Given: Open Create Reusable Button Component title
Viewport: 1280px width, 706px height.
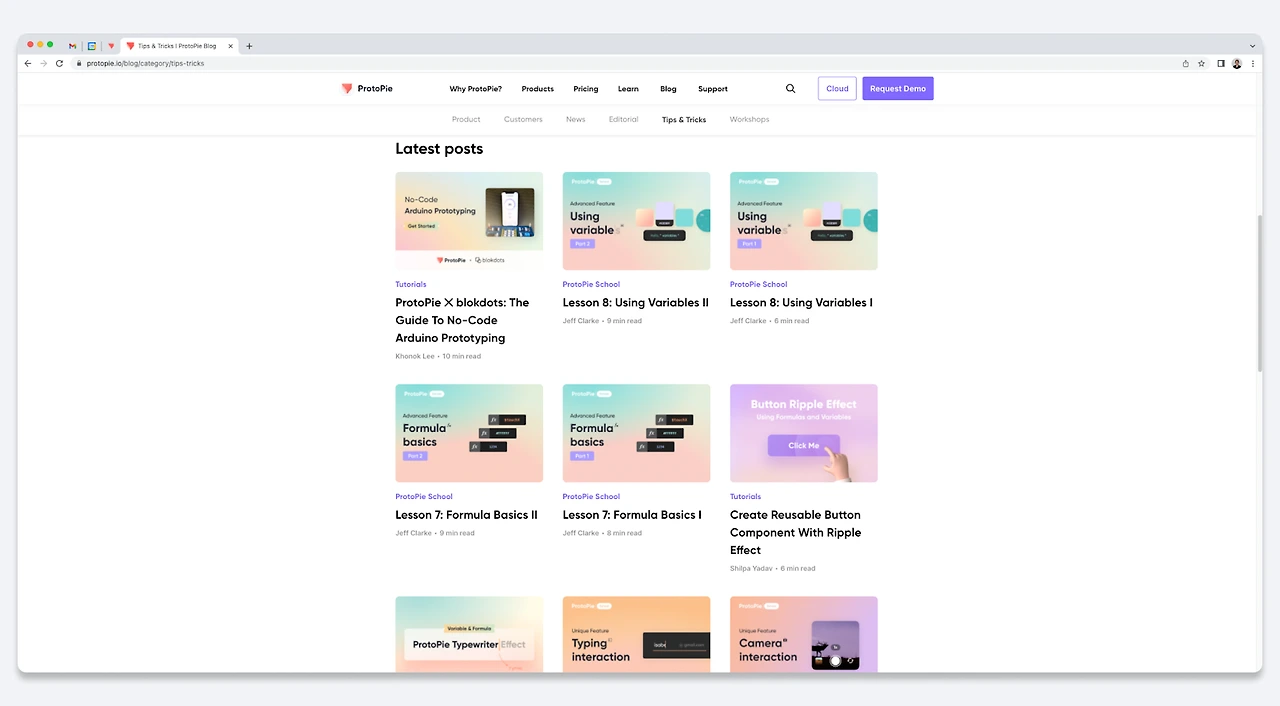Looking at the screenshot, I should 795,532.
